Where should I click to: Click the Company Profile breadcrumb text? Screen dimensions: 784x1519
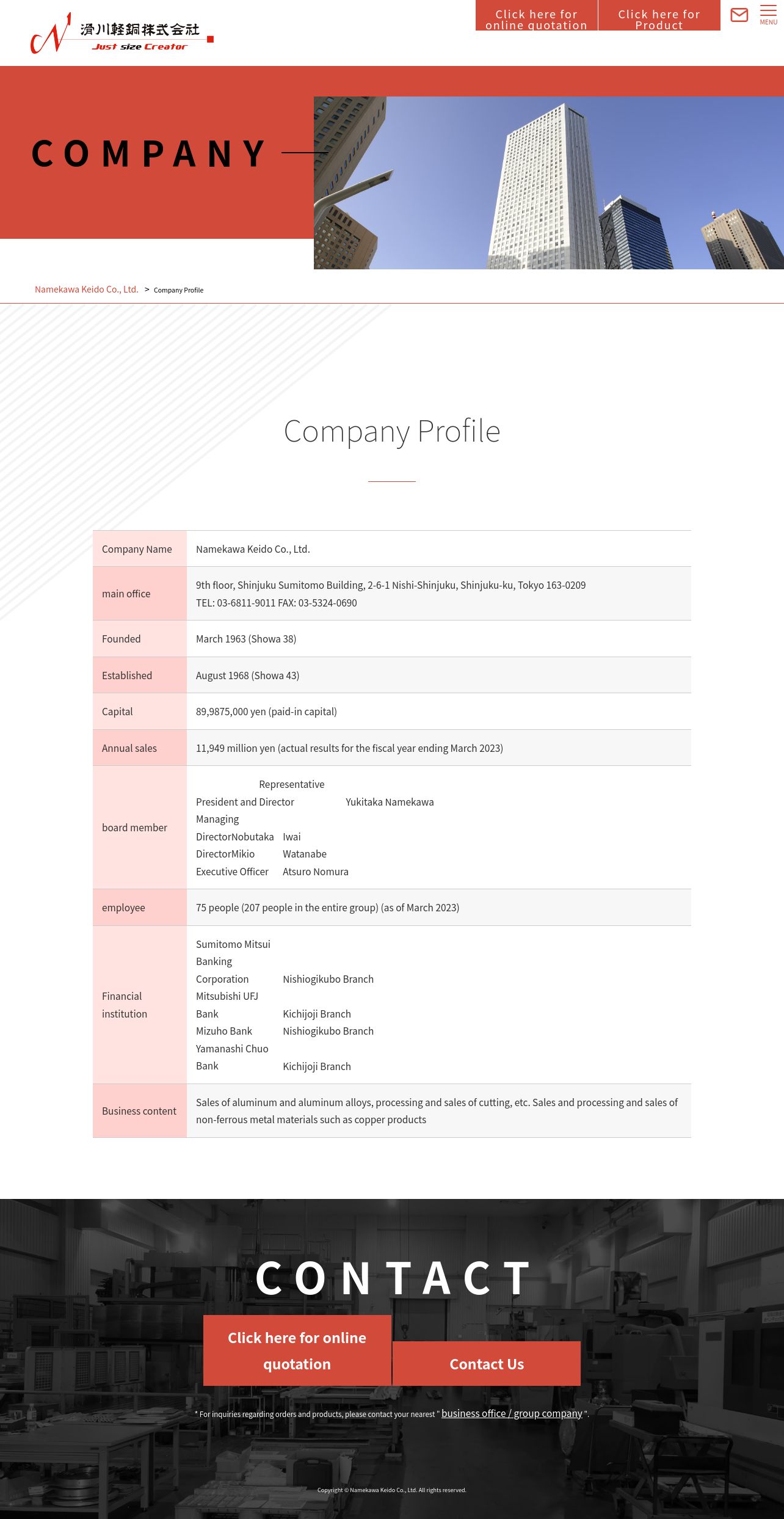tap(178, 290)
